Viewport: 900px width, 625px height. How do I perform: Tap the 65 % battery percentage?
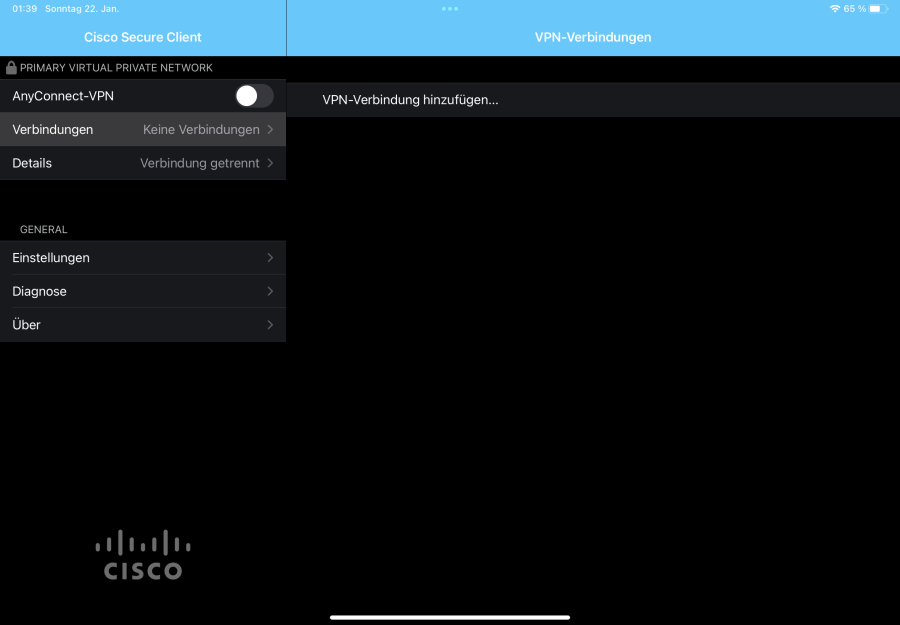point(855,9)
